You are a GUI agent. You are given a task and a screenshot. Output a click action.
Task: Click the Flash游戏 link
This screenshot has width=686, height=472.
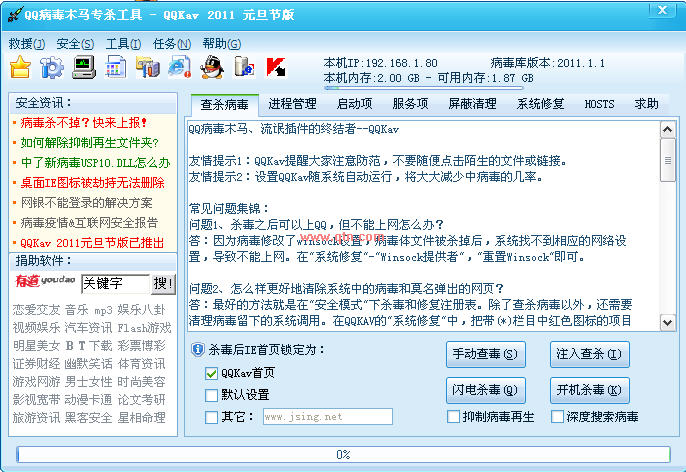coord(144,328)
